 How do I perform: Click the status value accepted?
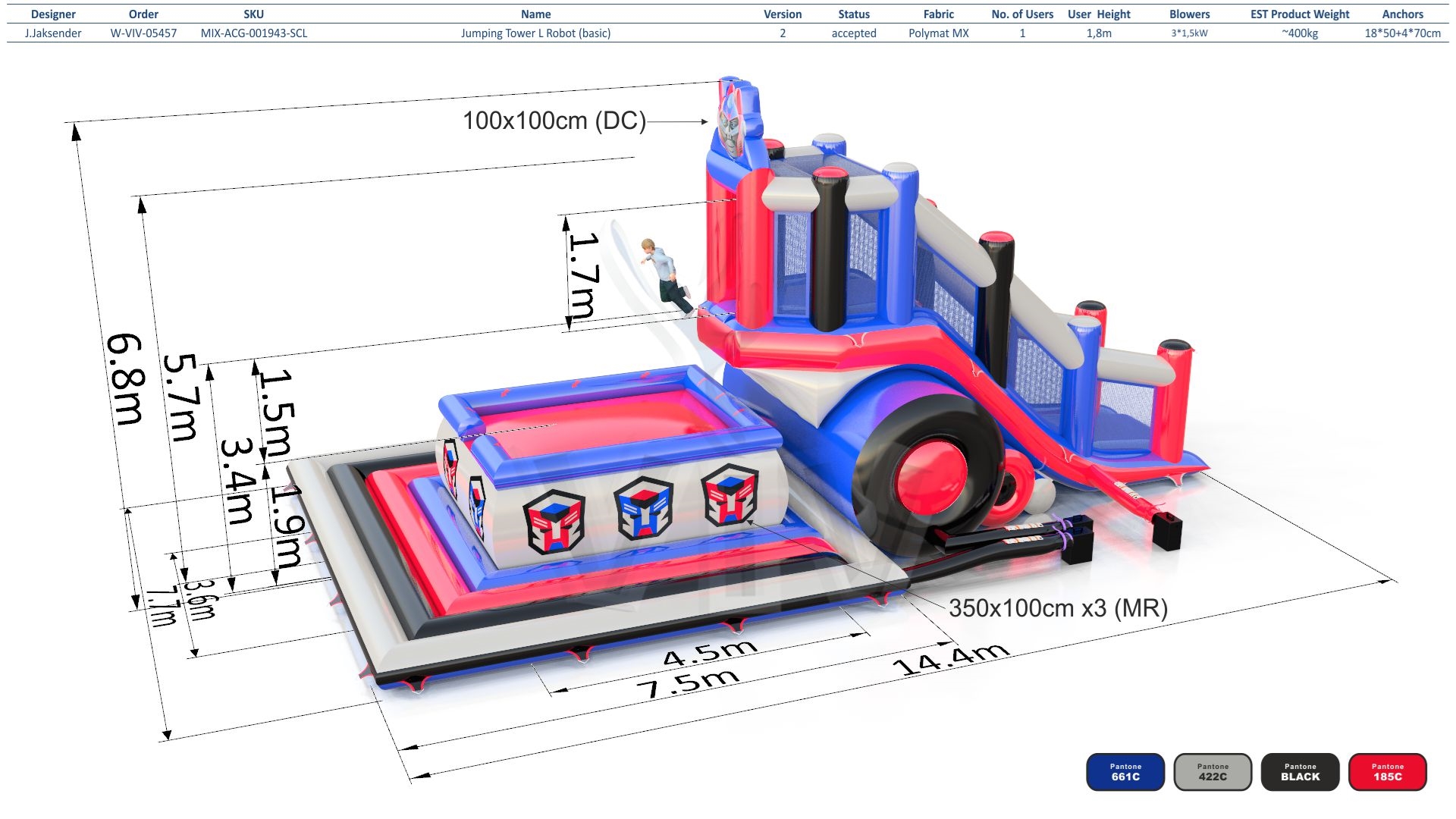(854, 33)
